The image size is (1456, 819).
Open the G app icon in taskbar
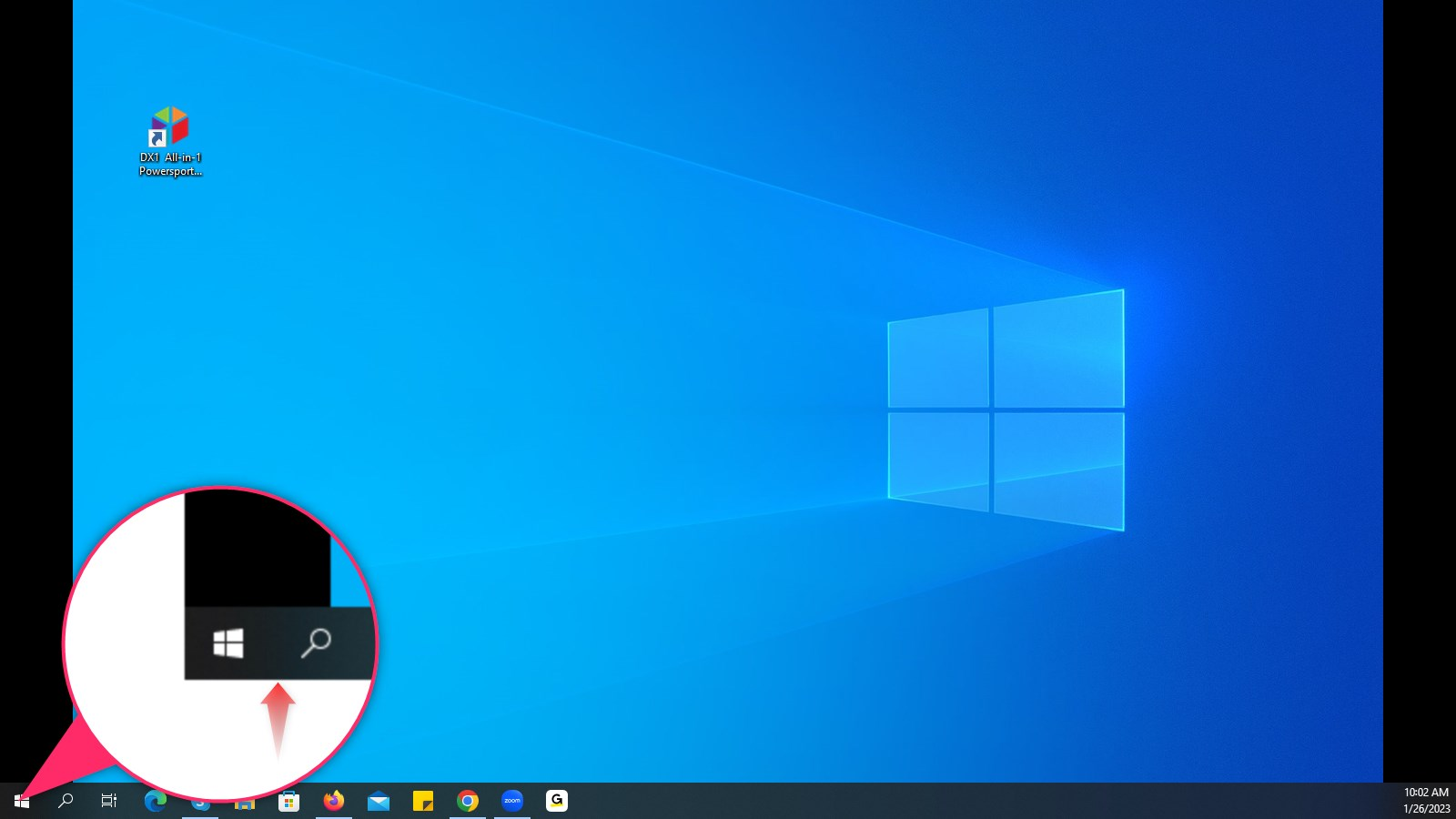[557, 800]
